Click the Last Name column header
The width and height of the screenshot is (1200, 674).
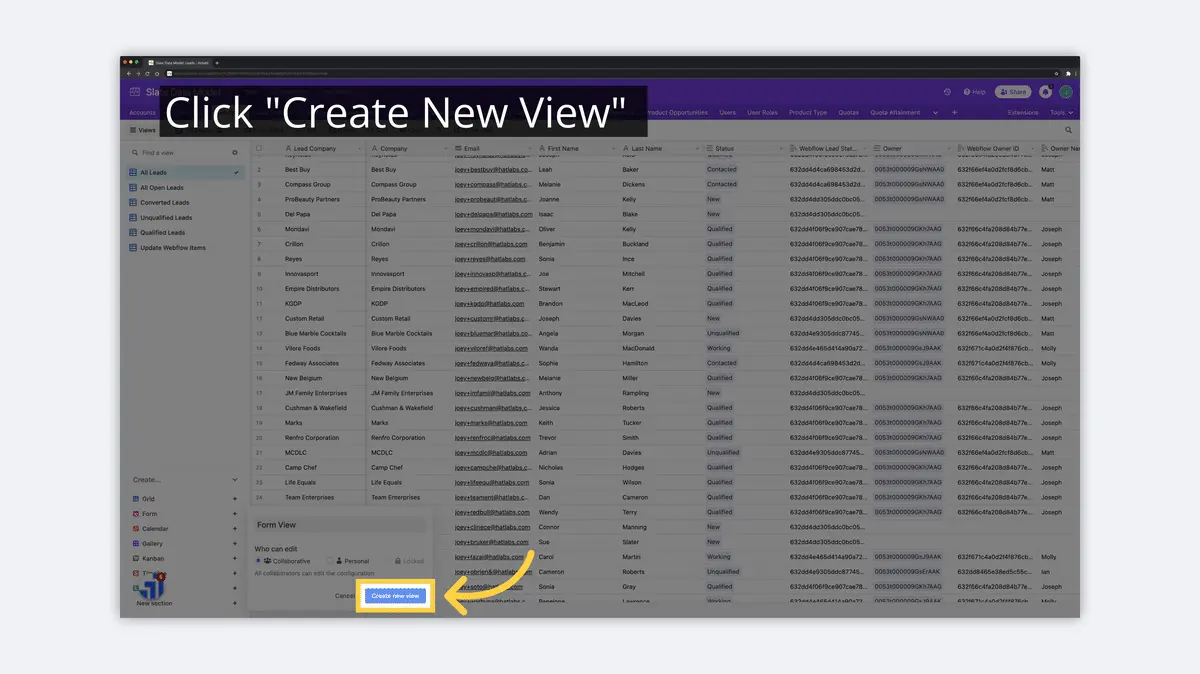click(x=660, y=149)
